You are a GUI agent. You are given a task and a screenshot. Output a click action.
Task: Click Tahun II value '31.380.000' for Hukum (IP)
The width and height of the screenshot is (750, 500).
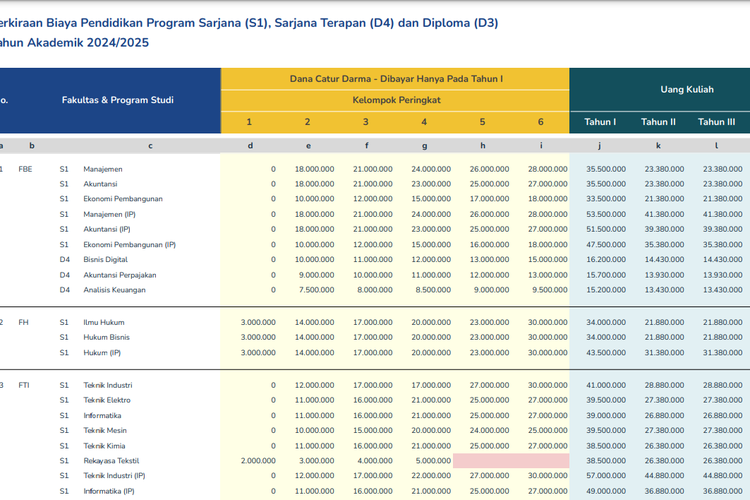coord(664,353)
